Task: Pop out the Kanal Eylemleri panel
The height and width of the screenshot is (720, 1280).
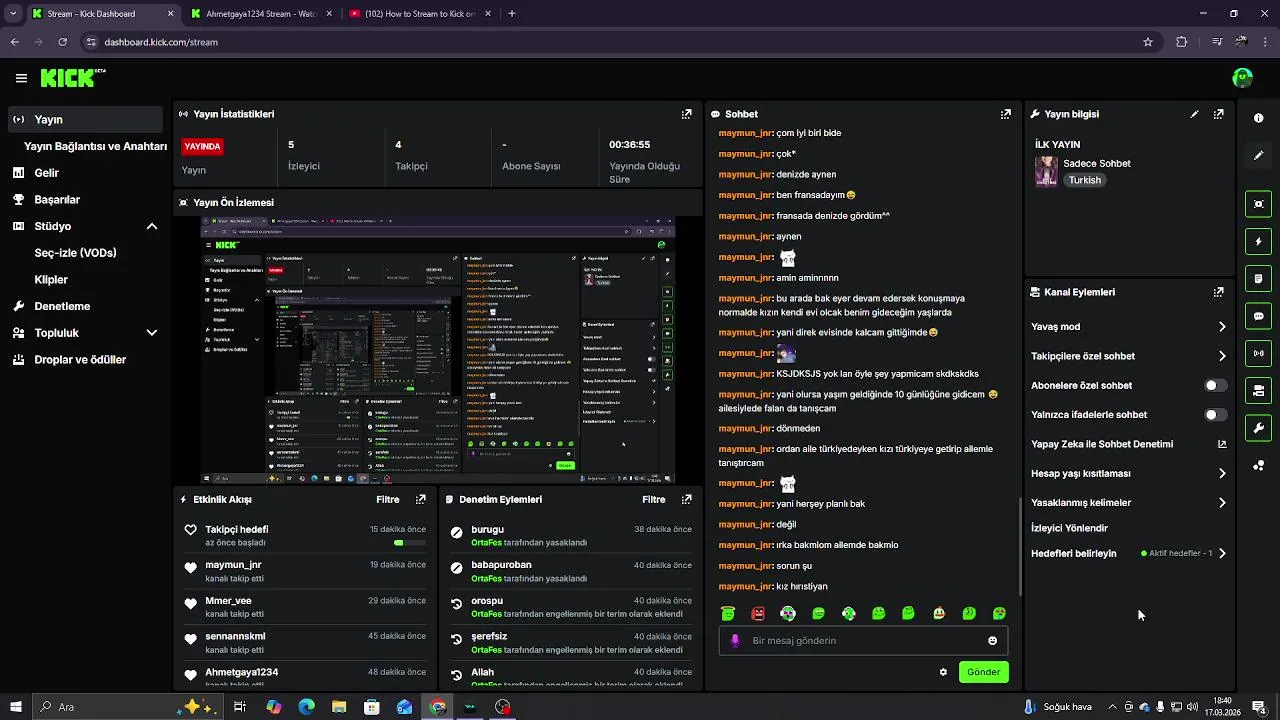Action: tap(1218, 292)
